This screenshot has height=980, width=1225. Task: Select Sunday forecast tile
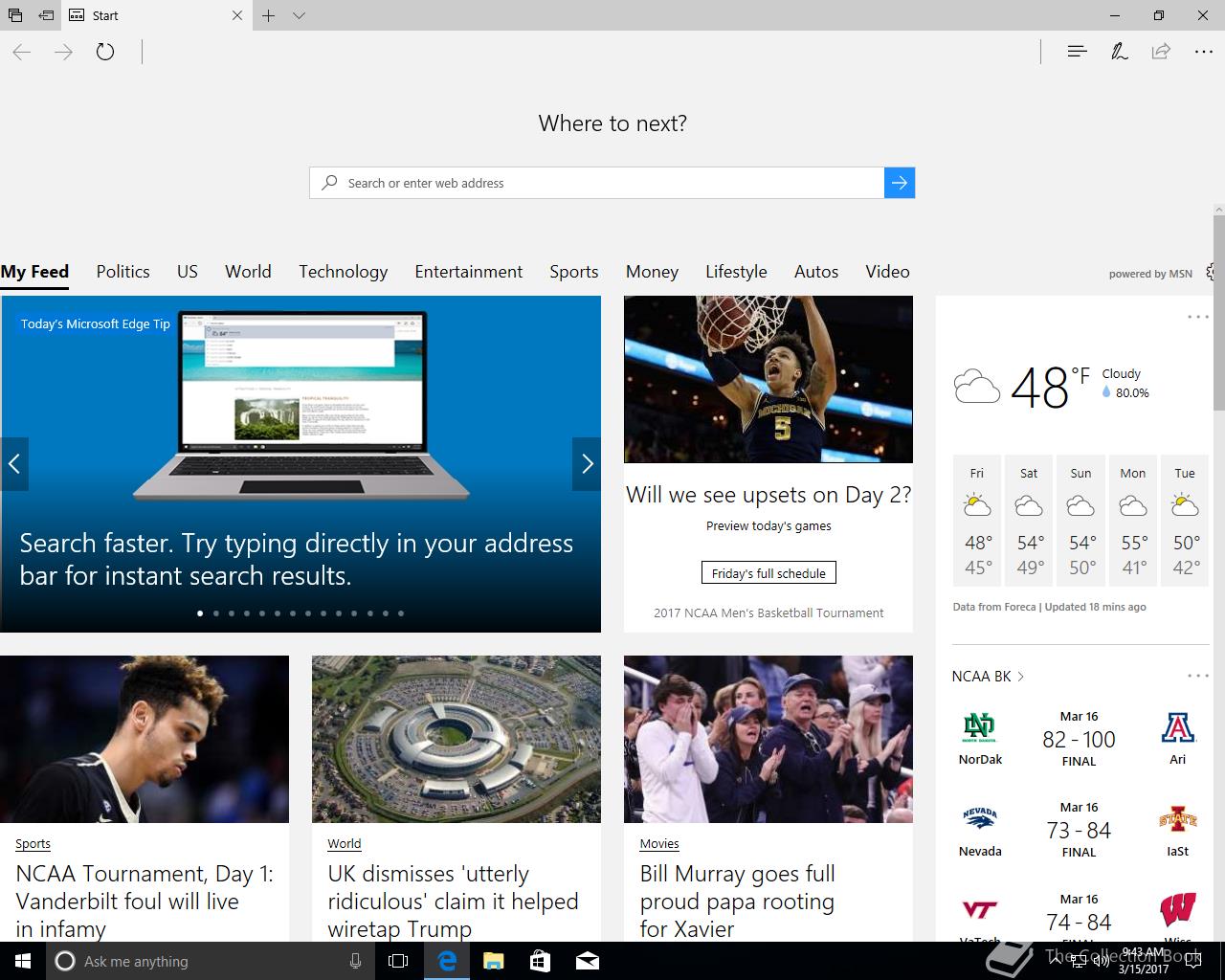pos(1080,521)
